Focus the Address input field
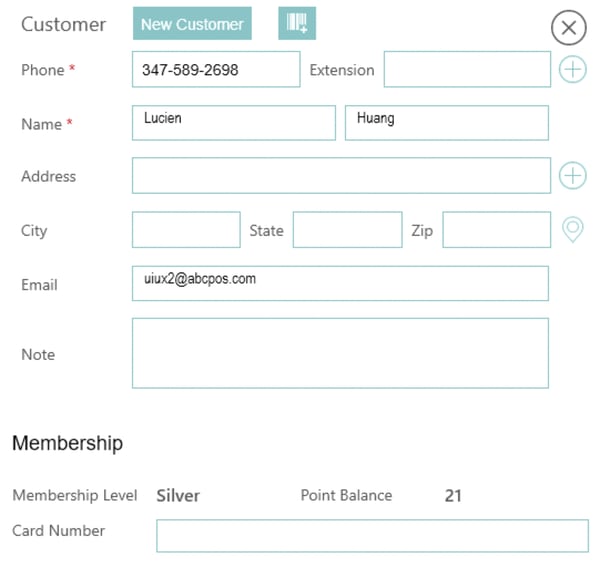 click(341, 175)
